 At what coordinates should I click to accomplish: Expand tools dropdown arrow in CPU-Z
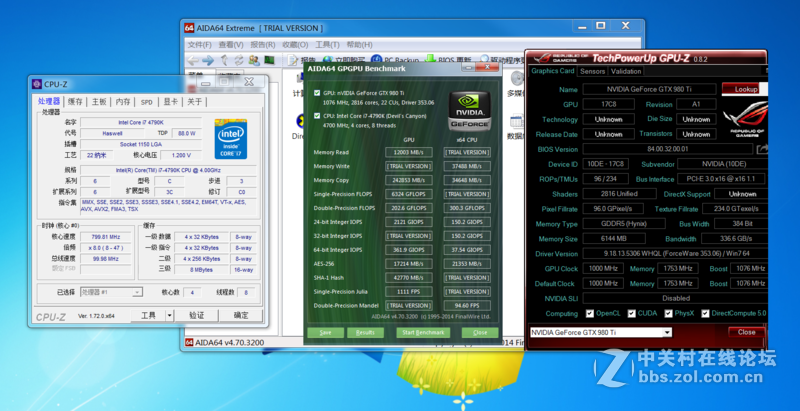coord(169,316)
